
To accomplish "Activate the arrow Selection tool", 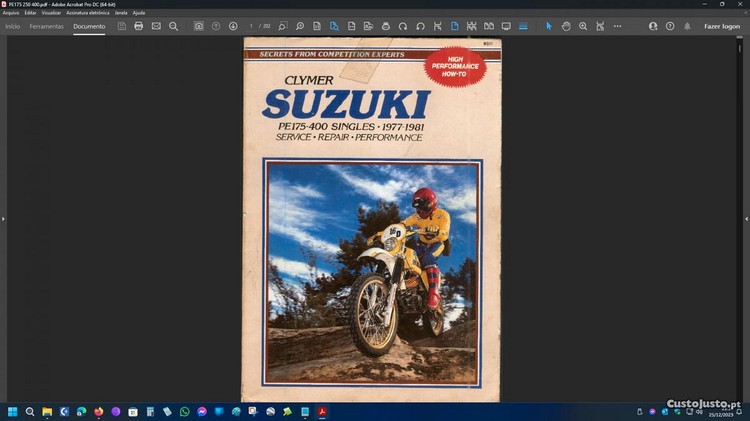I will point(548,26).
